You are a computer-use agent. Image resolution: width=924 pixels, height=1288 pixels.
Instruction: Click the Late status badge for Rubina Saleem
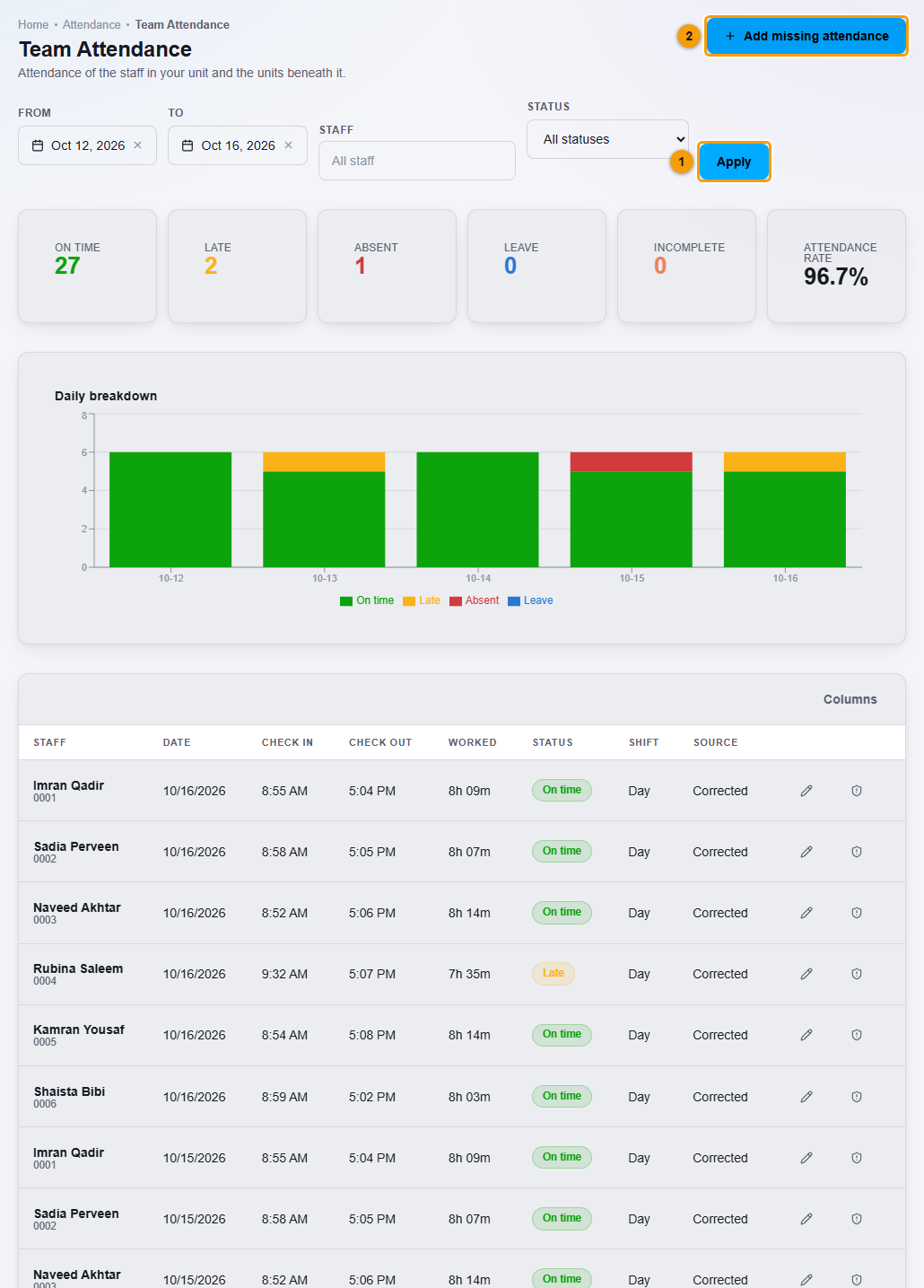pyautogui.click(x=554, y=973)
